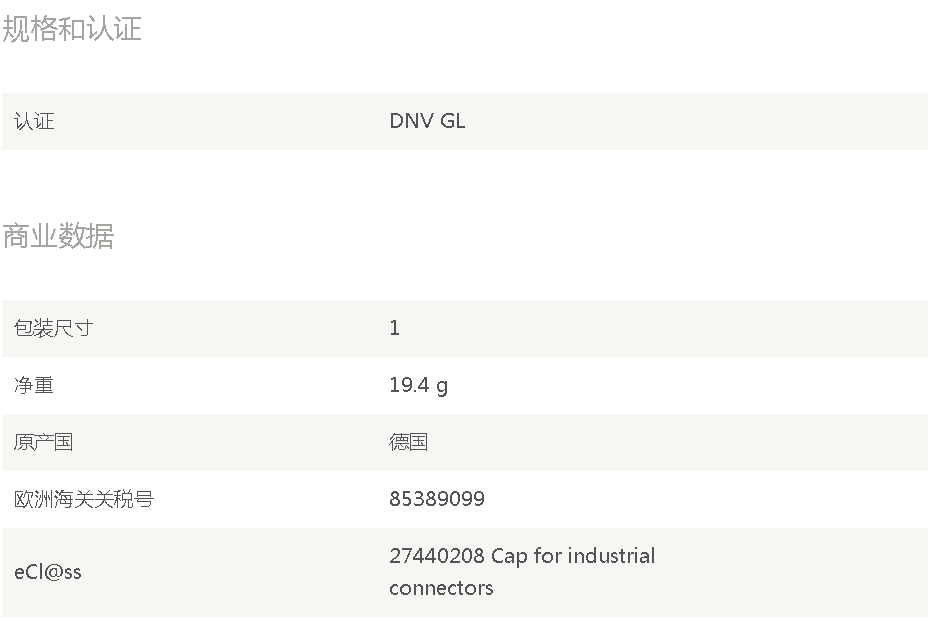Click the 商业数据 section heading
Screen dimensions: 928x622
click(58, 236)
